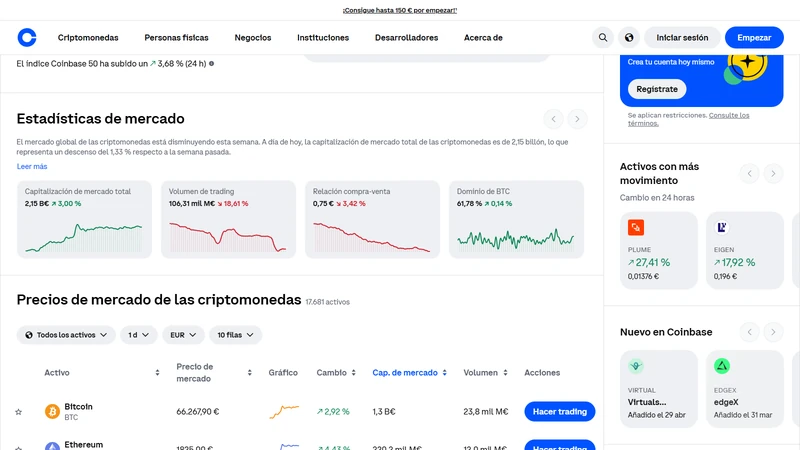Image resolution: width=800 pixels, height=450 pixels.
Task: Click Hacer trading for Bitcoin
Action: pos(560,412)
